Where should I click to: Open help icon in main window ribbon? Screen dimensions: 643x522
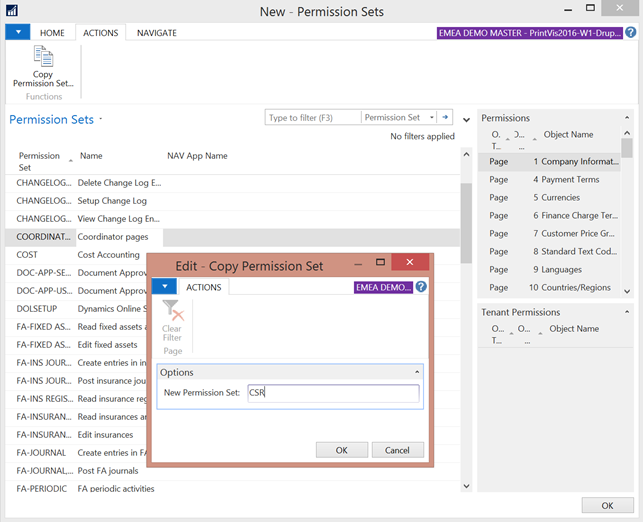point(631,32)
